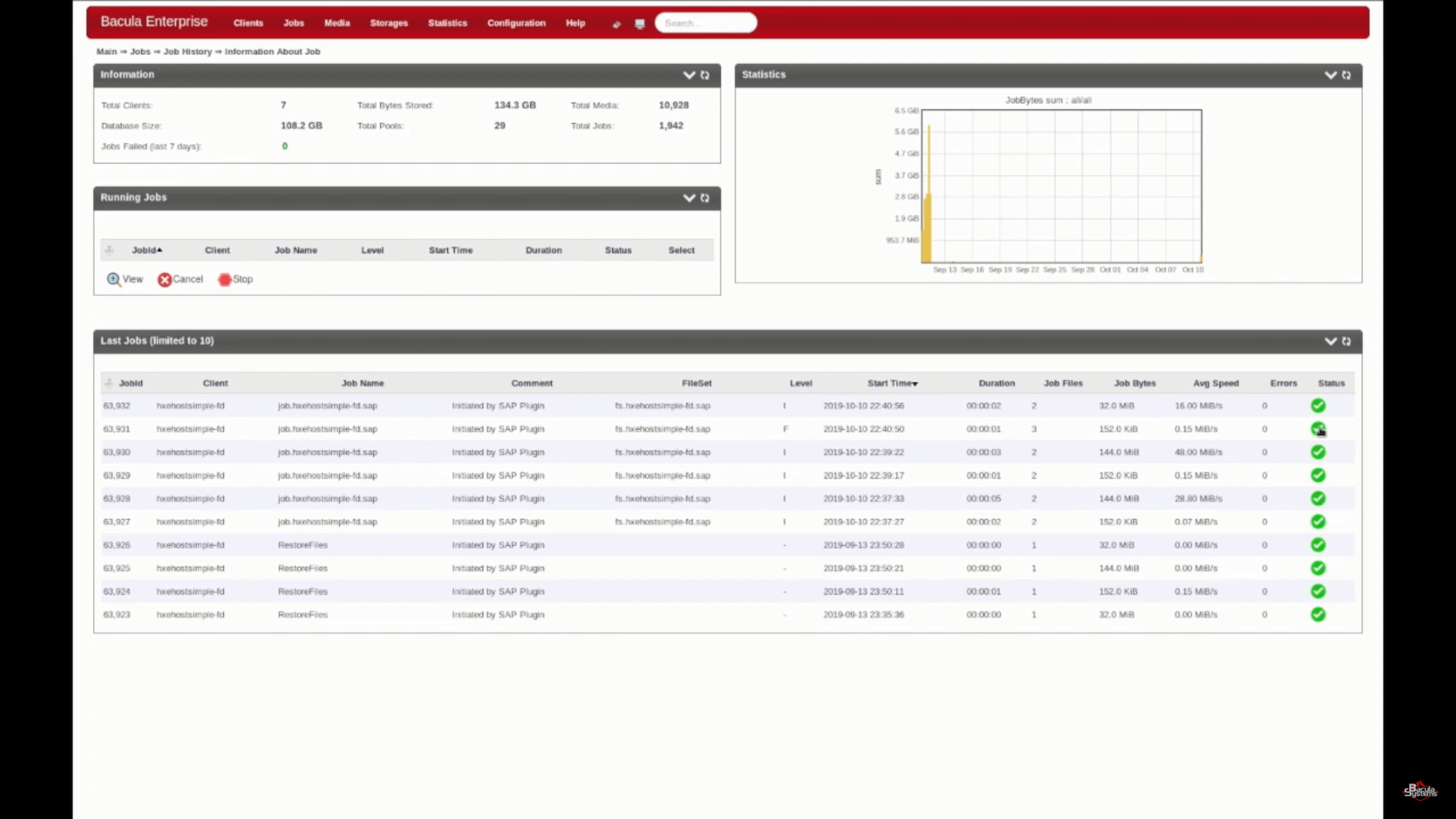The height and width of the screenshot is (819, 1456).
Task: Sort Running Jobs by Level column
Action: coord(372,250)
